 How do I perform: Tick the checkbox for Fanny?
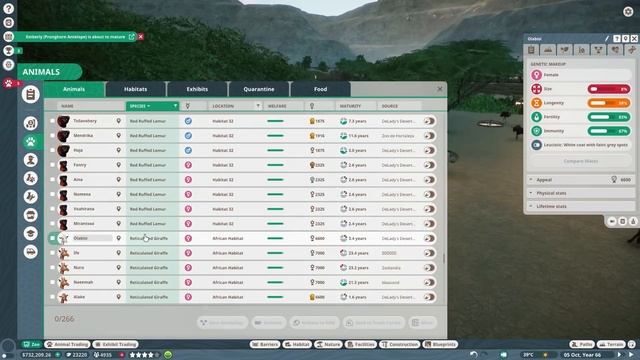(52, 165)
